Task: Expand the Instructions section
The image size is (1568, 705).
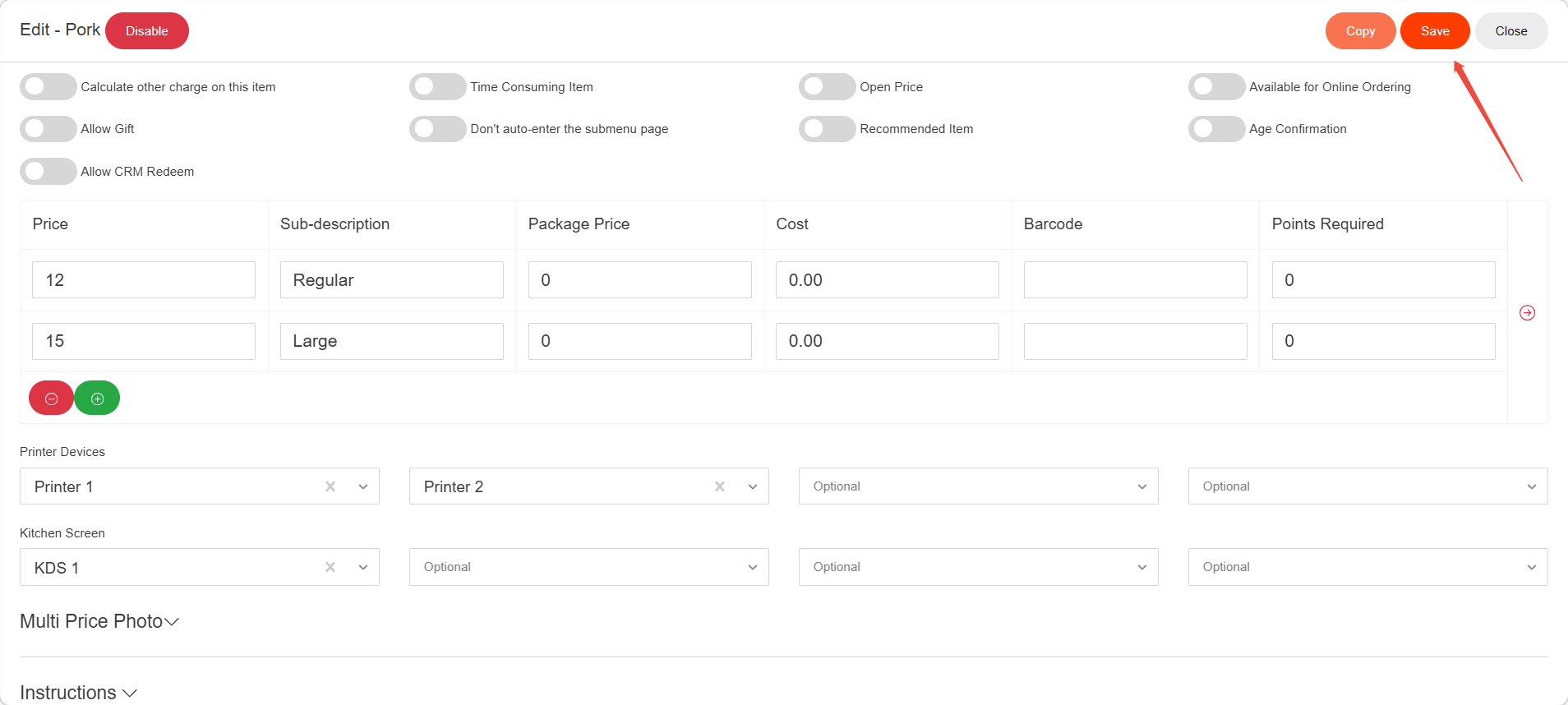Action: click(x=78, y=693)
